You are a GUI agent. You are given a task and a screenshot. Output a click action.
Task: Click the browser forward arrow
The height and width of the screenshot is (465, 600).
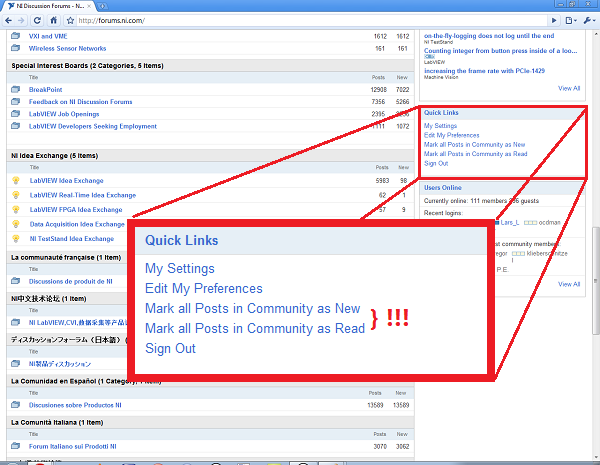pos(21,20)
